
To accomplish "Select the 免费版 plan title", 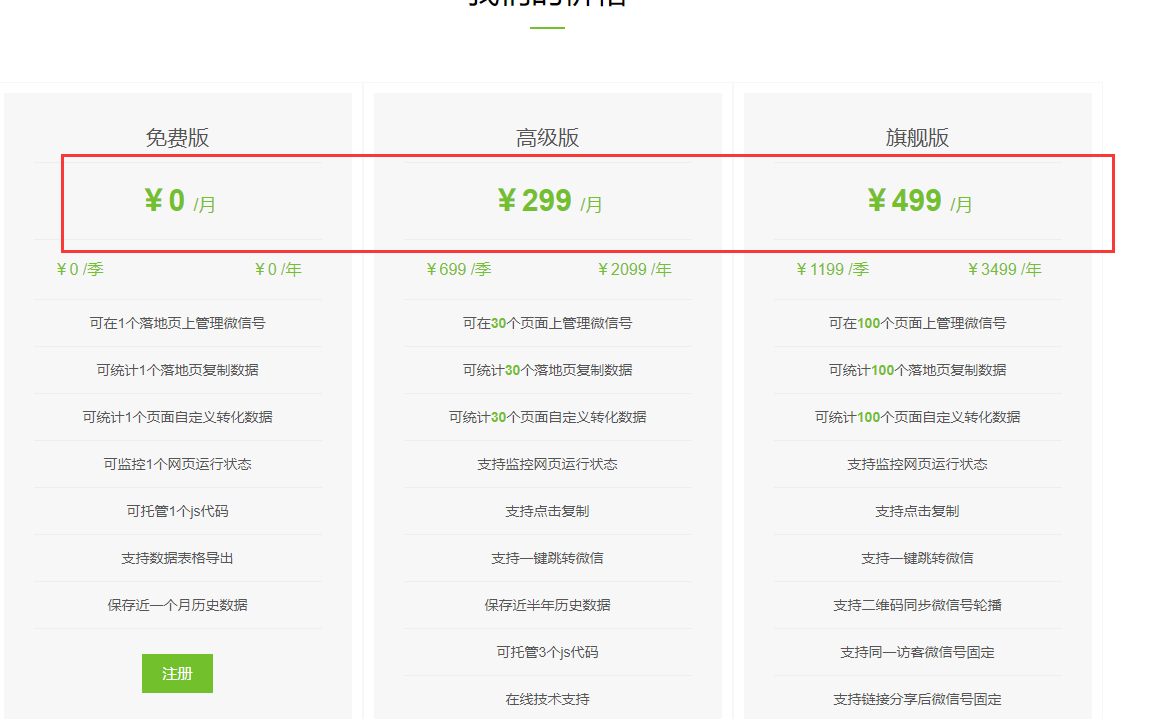I will (178, 137).
